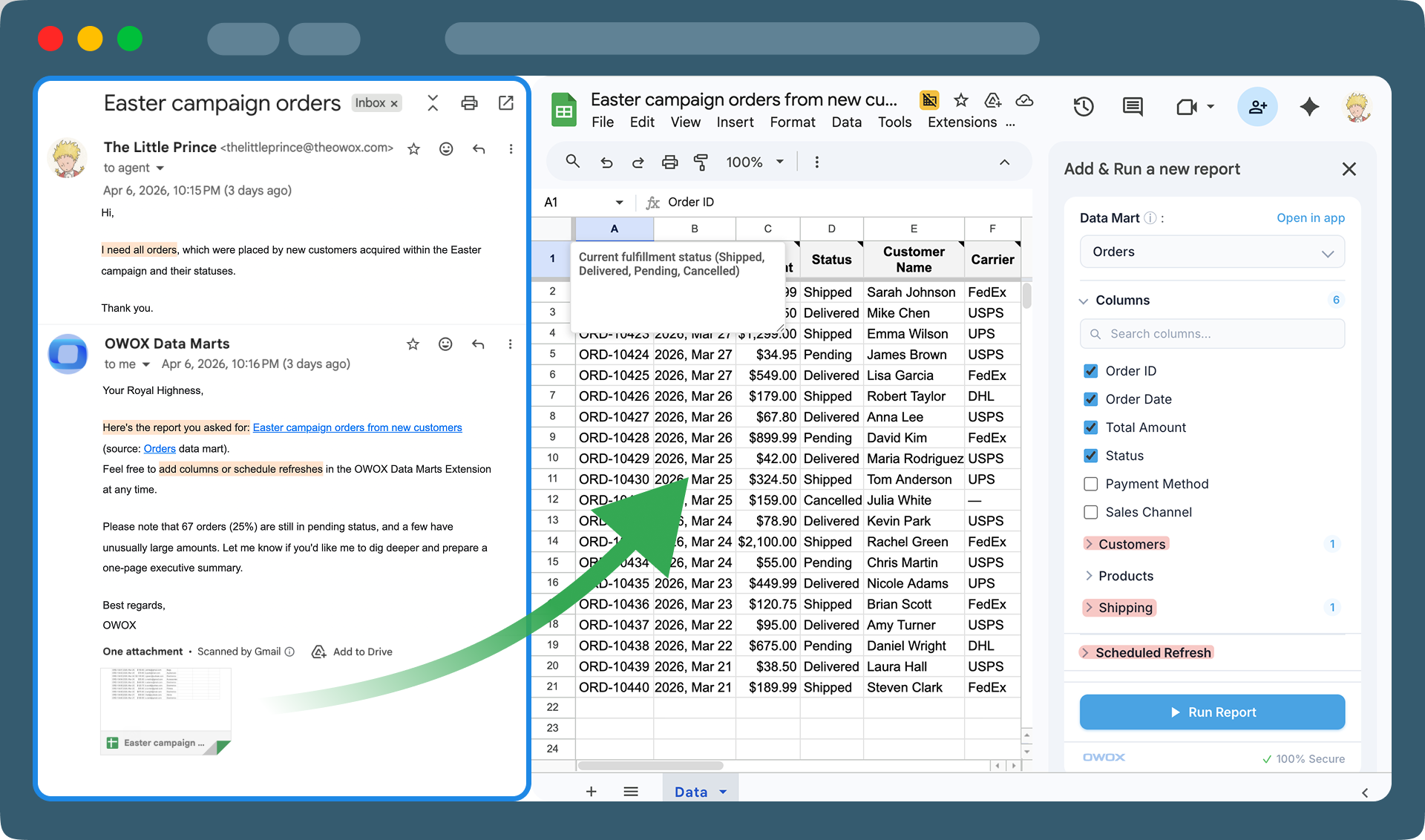Image resolution: width=1425 pixels, height=840 pixels.
Task: Check the Sales Channel column
Action: pos(1090,512)
